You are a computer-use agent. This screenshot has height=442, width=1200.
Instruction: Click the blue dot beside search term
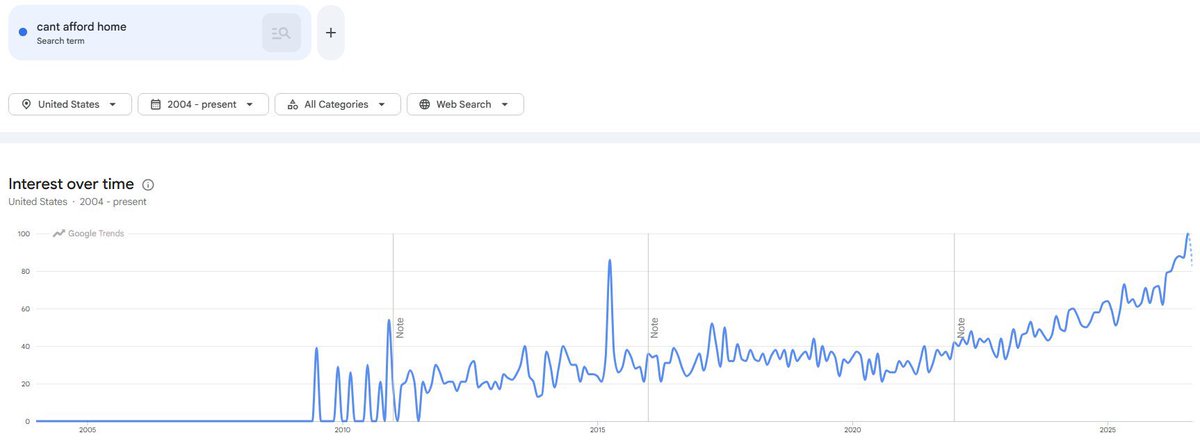23,32
